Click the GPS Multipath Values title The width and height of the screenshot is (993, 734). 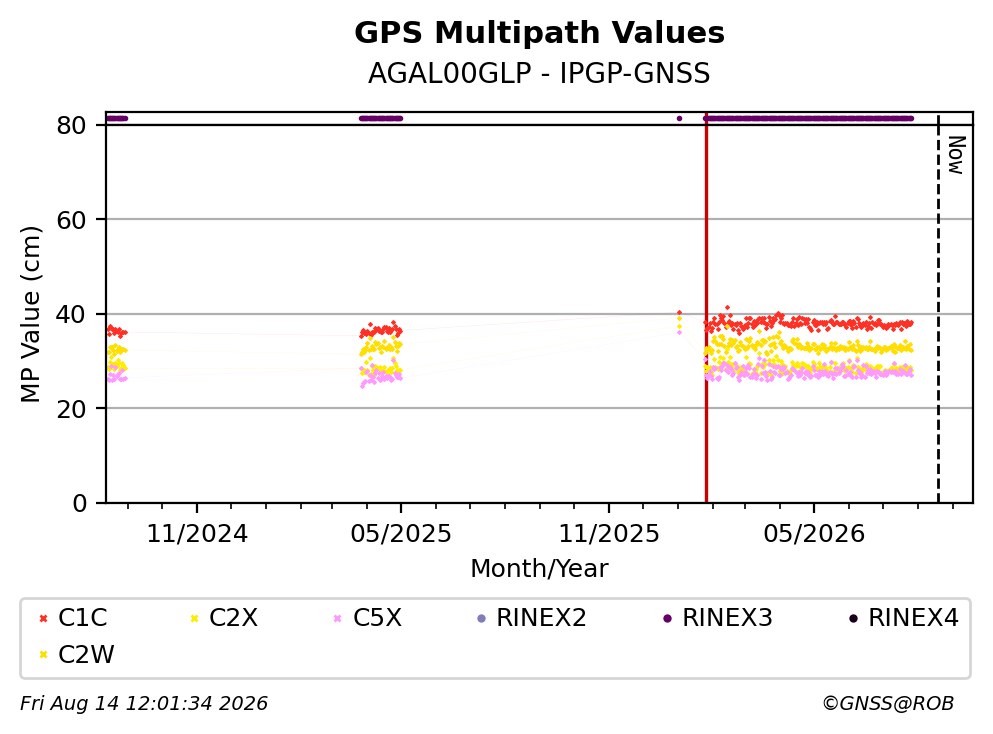coord(540,32)
